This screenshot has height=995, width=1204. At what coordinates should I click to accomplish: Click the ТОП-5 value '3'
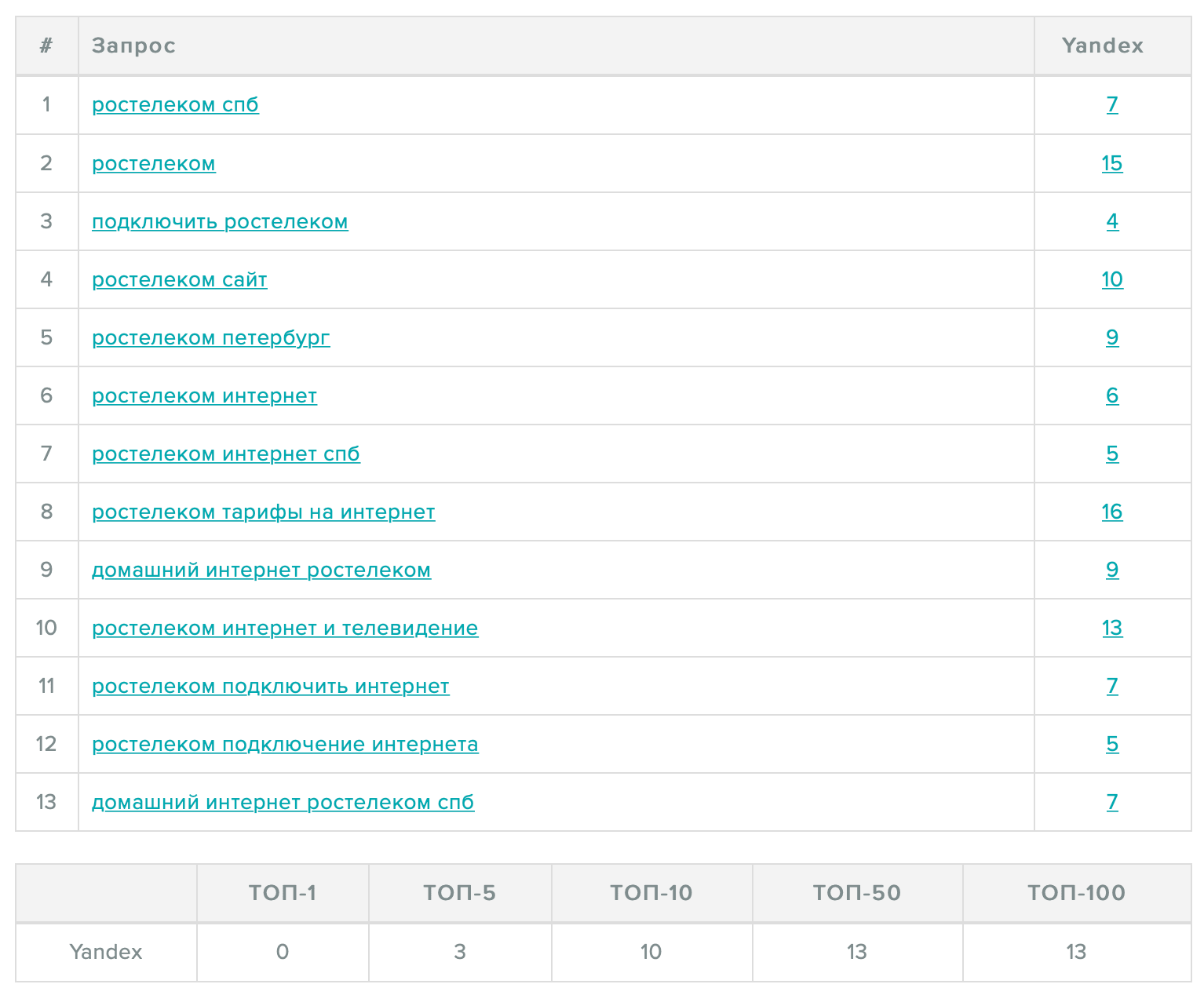coord(460,952)
